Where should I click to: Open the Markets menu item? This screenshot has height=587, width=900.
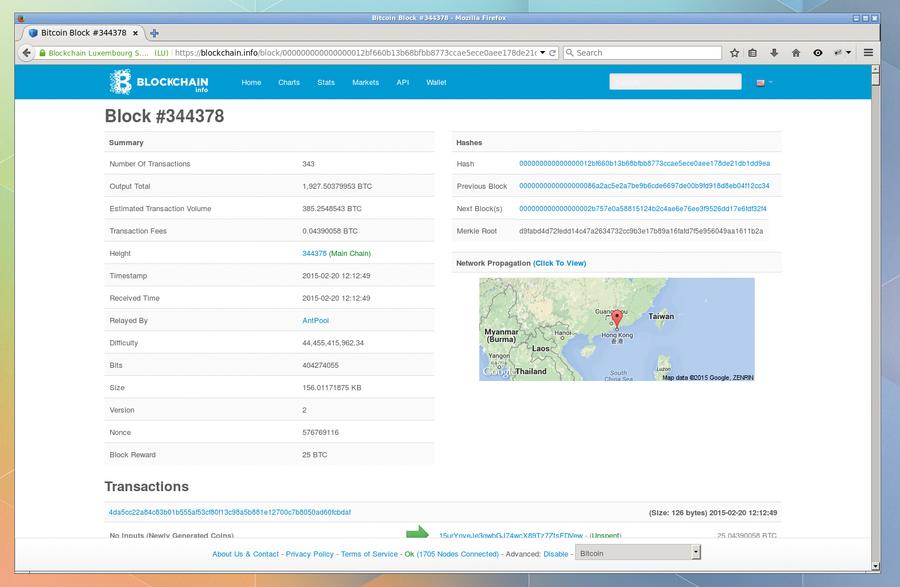tap(366, 83)
